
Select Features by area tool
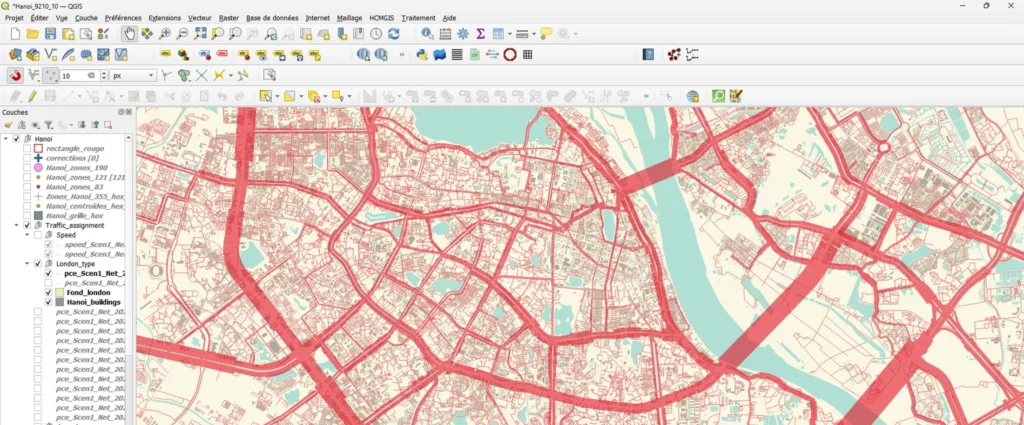tap(265, 97)
